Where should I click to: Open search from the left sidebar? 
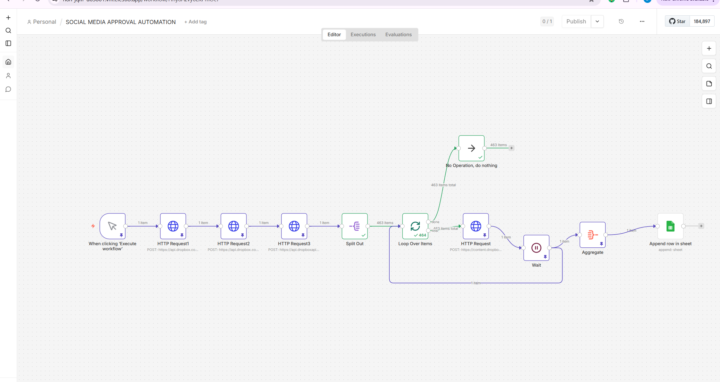point(8,30)
